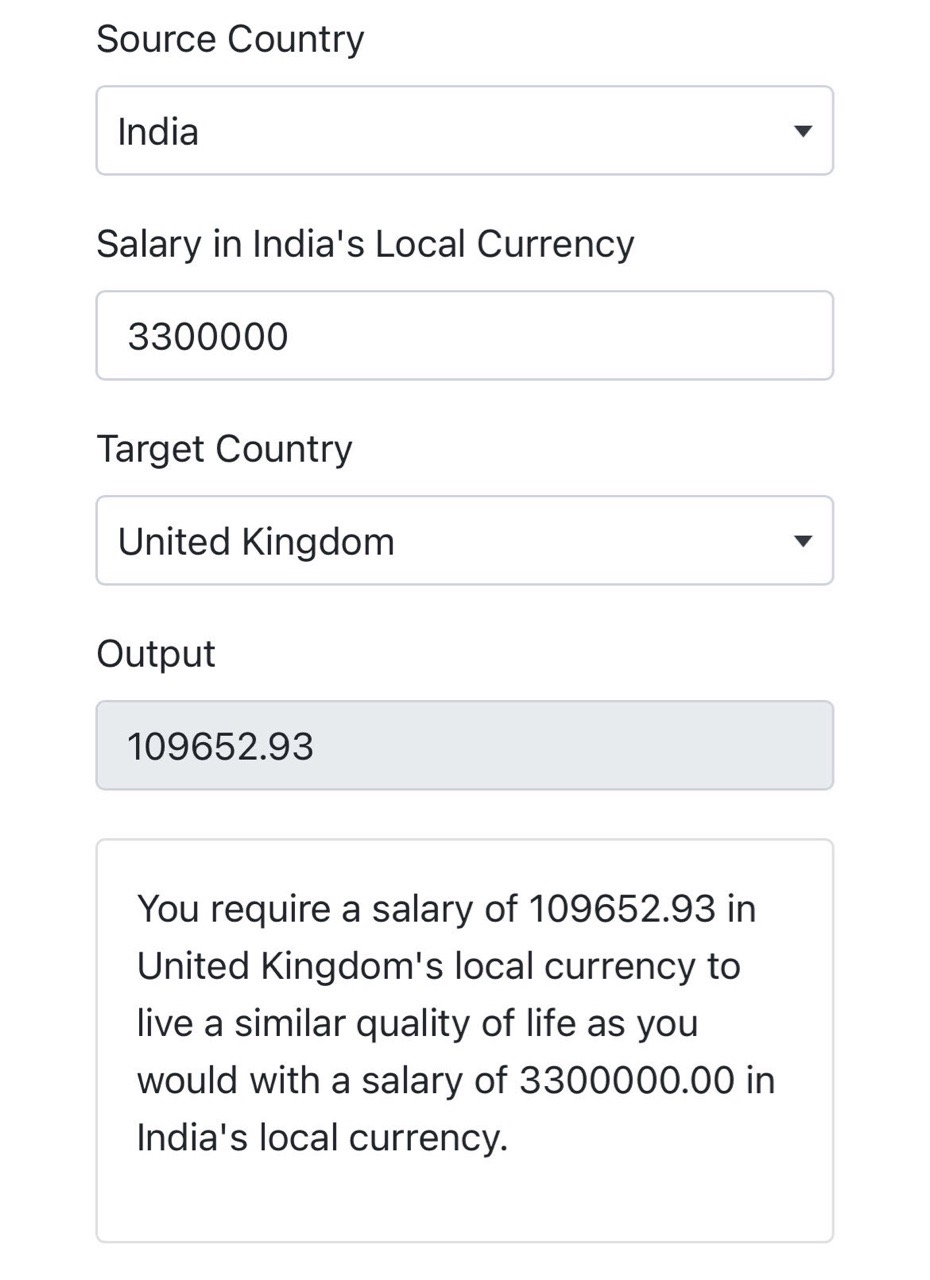The image size is (930, 1280).
Task: Click '109652.93' in the result paragraph
Action: (622, 909)
